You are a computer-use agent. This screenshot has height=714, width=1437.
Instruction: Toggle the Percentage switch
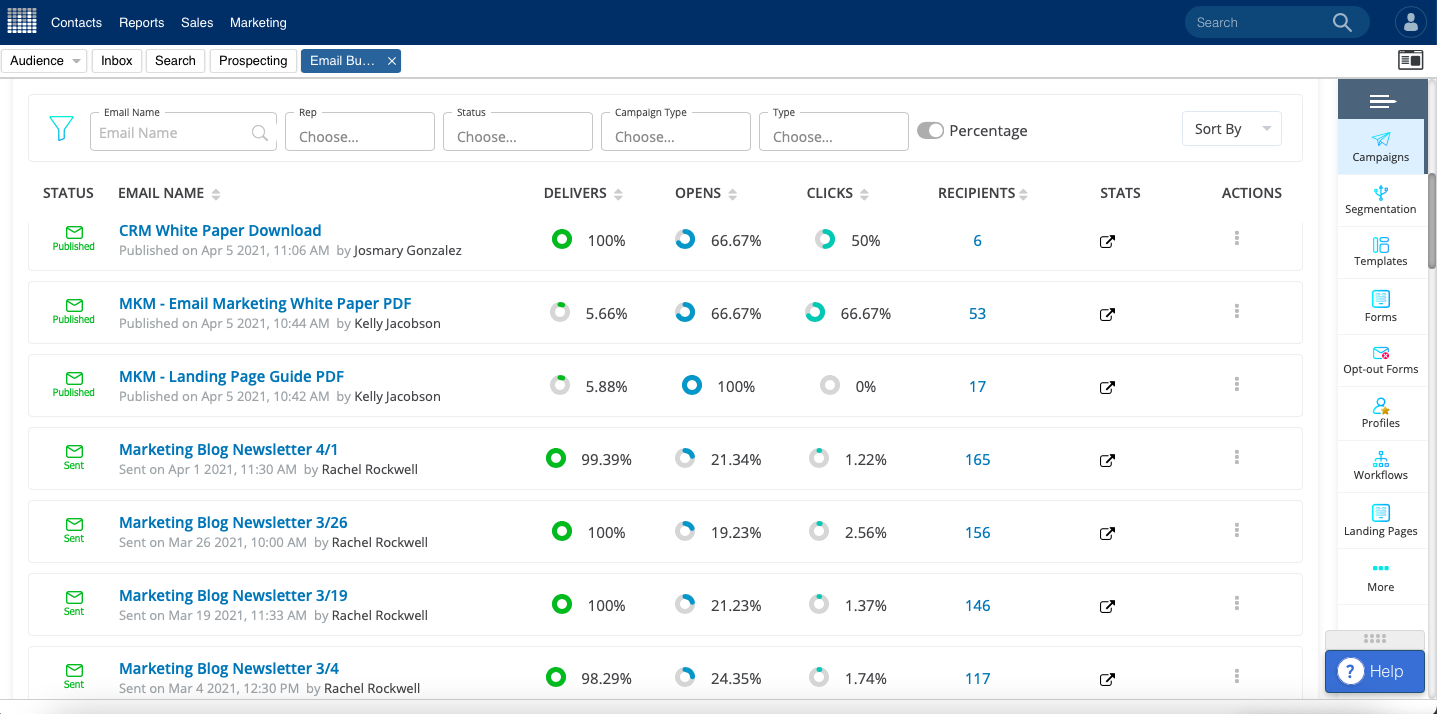click(x=930, y=130)
